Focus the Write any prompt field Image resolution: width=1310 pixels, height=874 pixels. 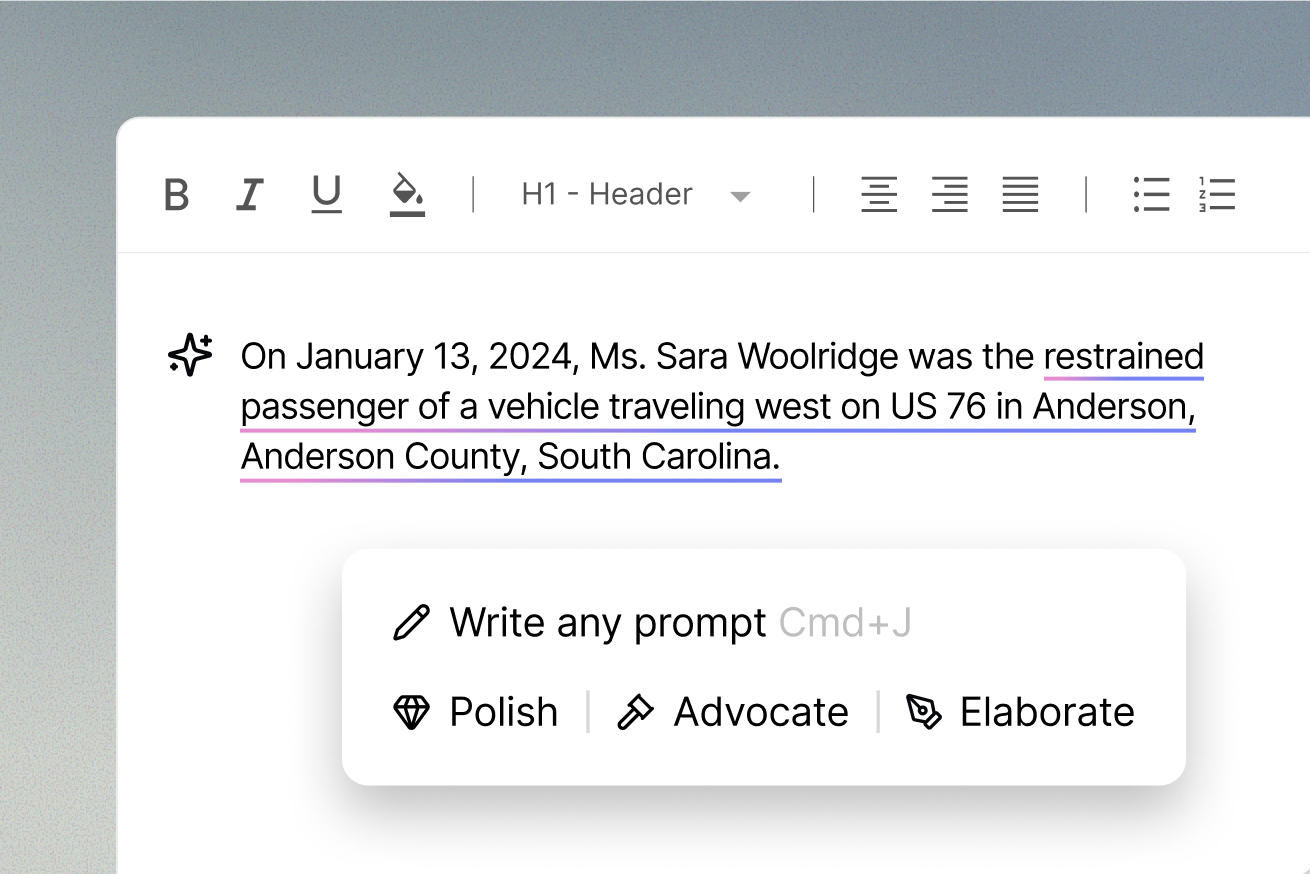[607, 623]
